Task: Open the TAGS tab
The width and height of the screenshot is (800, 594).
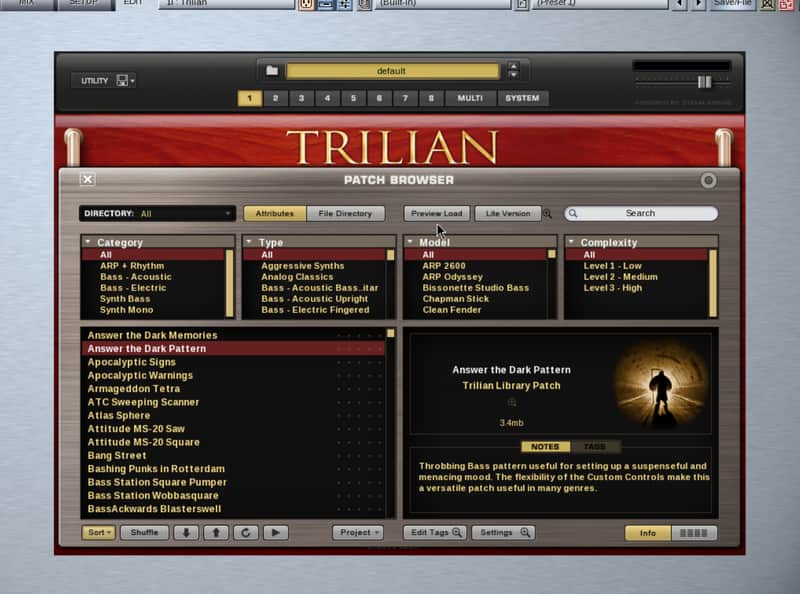Action: click(595, 447)
